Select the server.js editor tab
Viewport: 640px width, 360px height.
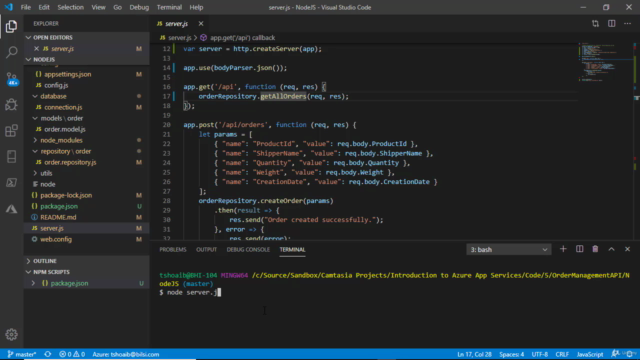pyautogui.click(x=177, y=24)
